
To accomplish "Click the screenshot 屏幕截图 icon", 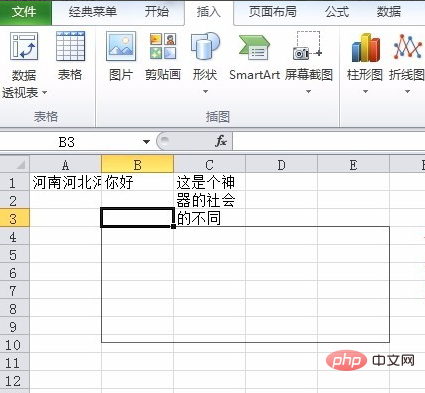I will click(x=308, y=46).
